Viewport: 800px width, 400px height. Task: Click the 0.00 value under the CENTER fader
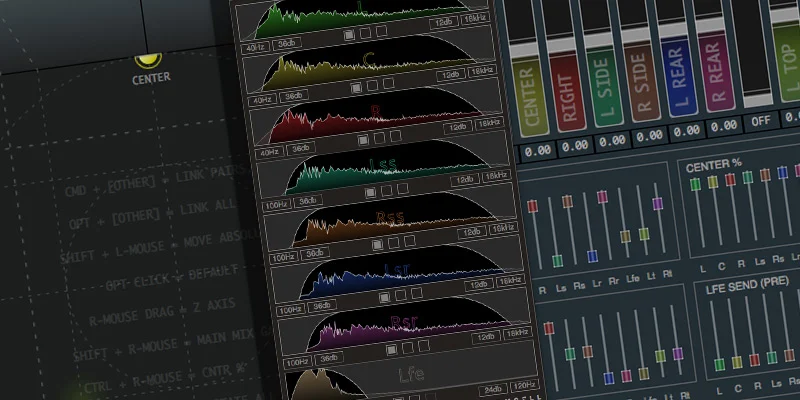coord(538,151)
